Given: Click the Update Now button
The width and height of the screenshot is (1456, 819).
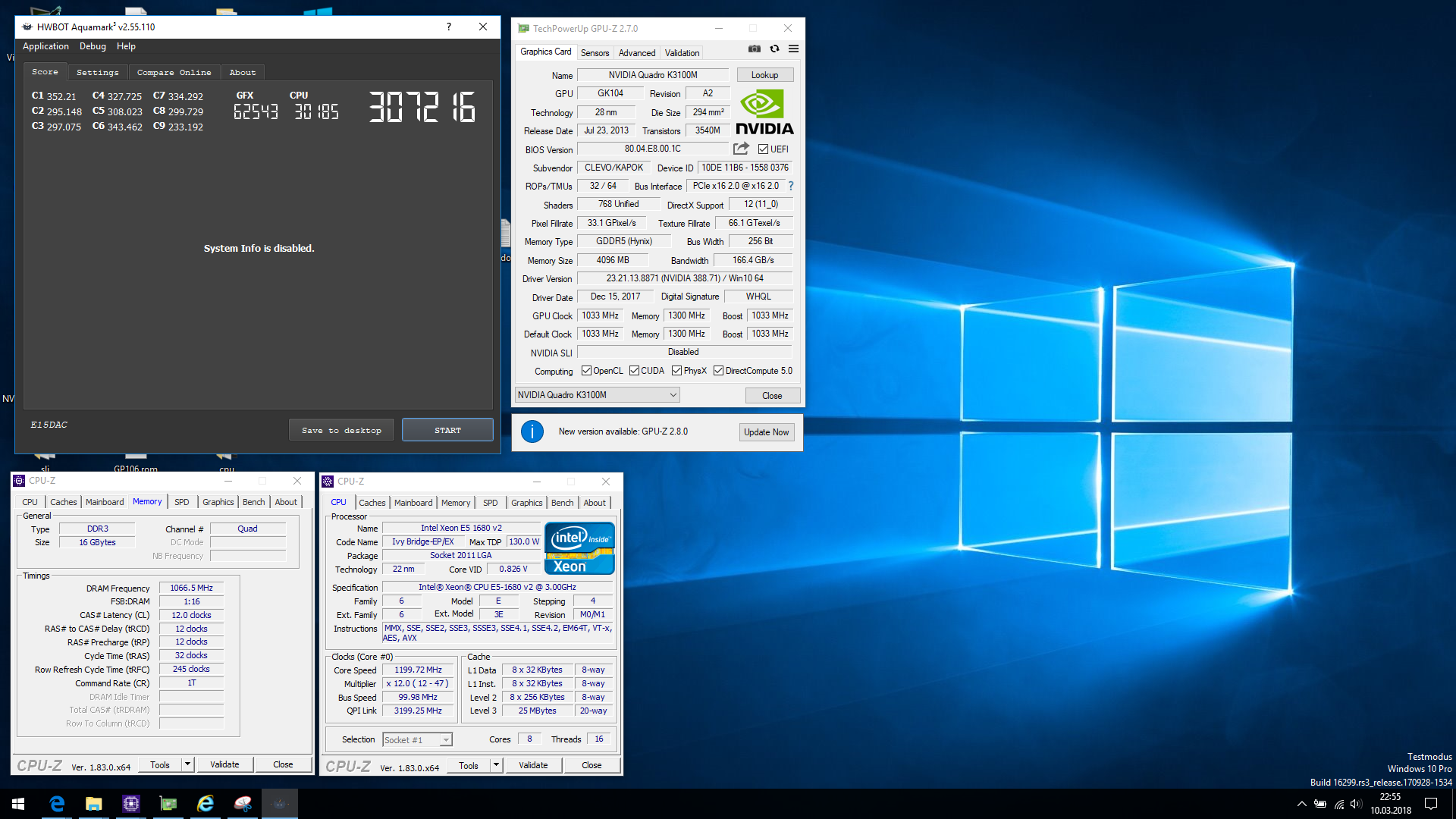Looking at the screenshot, I should (767, 432).
